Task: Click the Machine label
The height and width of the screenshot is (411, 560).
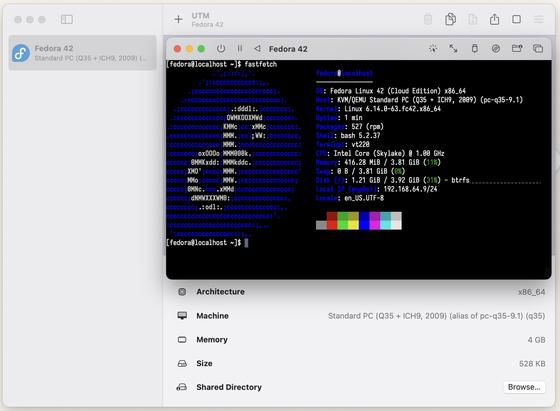Action: [x=212, y=316]
